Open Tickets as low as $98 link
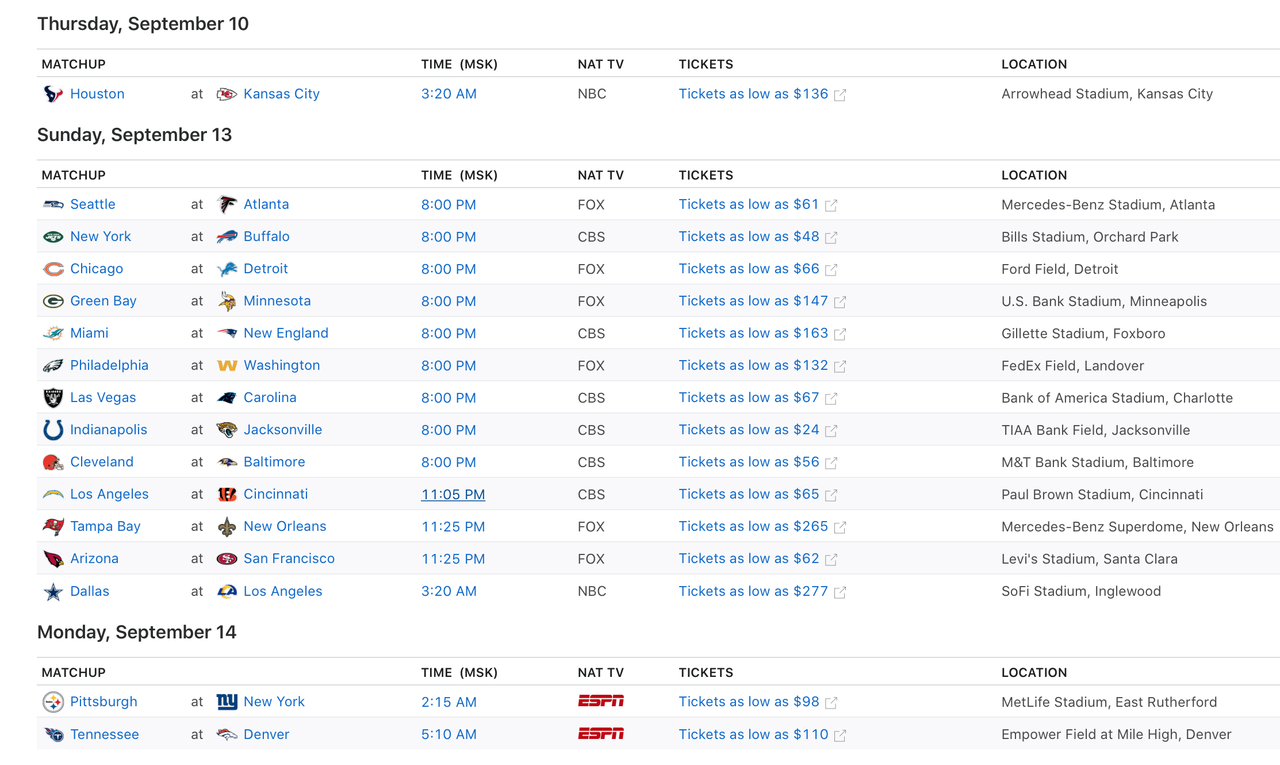Screen dimensions: 1280x765 tap(749, 702)
